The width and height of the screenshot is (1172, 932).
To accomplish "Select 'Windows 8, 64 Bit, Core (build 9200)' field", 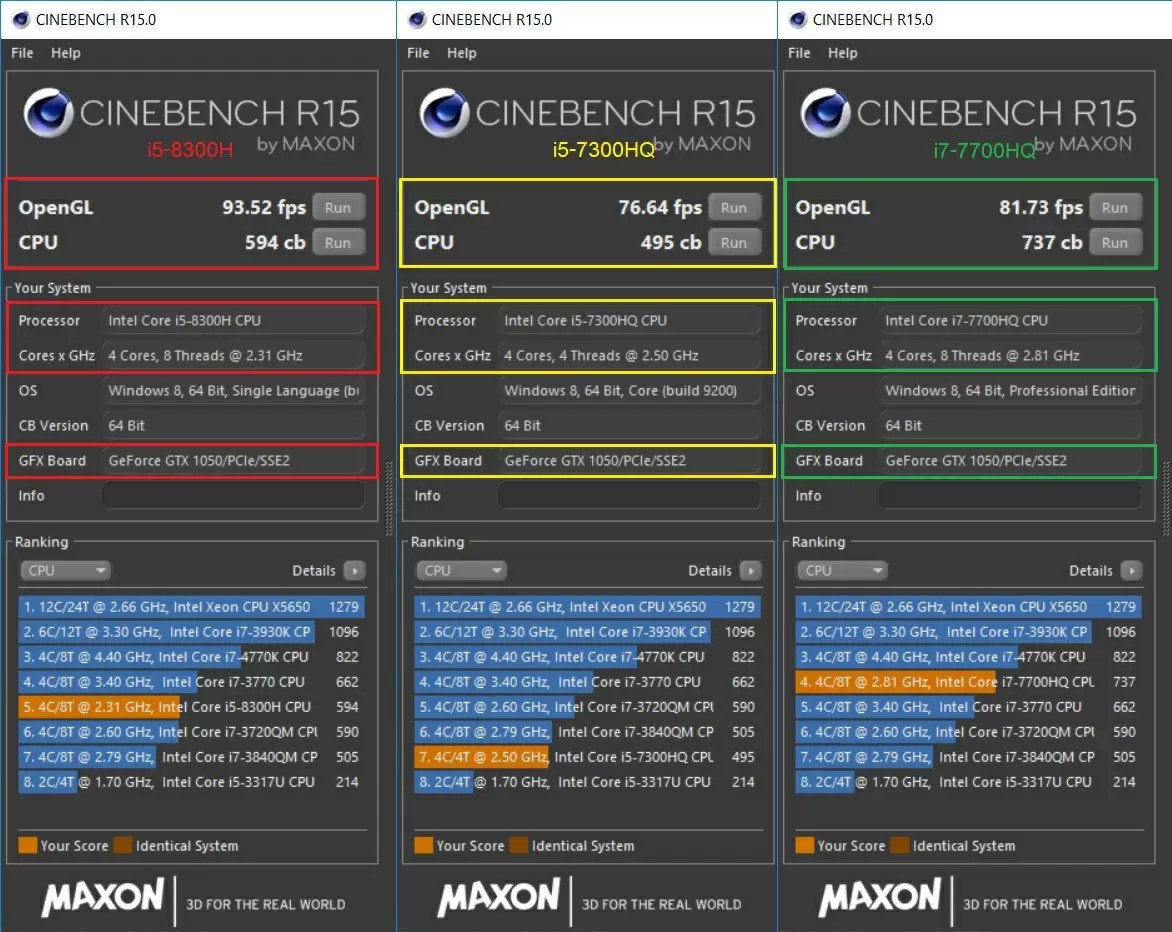I will click(629, 391).
